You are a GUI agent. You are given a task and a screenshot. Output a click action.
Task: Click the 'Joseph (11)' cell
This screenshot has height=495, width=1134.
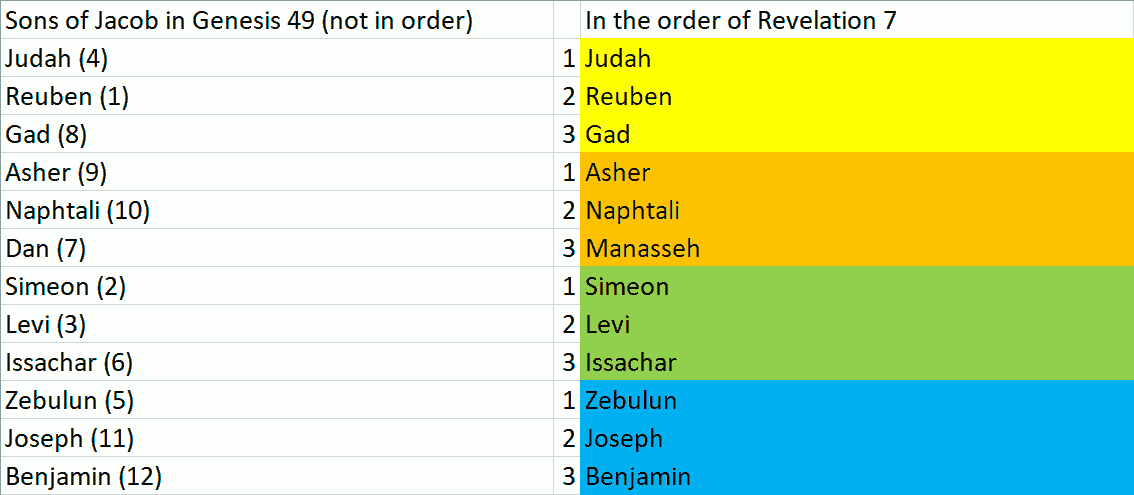[70, 439]
